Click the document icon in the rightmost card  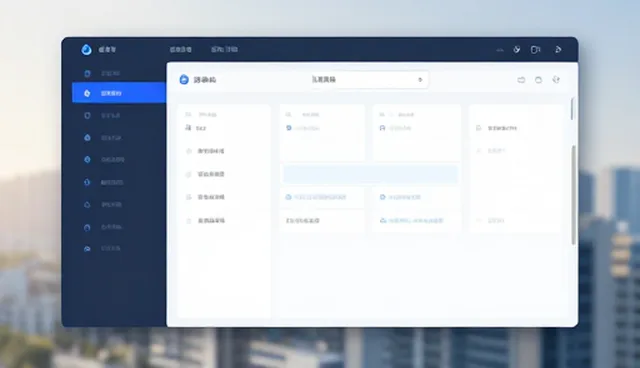click(478, 128)
